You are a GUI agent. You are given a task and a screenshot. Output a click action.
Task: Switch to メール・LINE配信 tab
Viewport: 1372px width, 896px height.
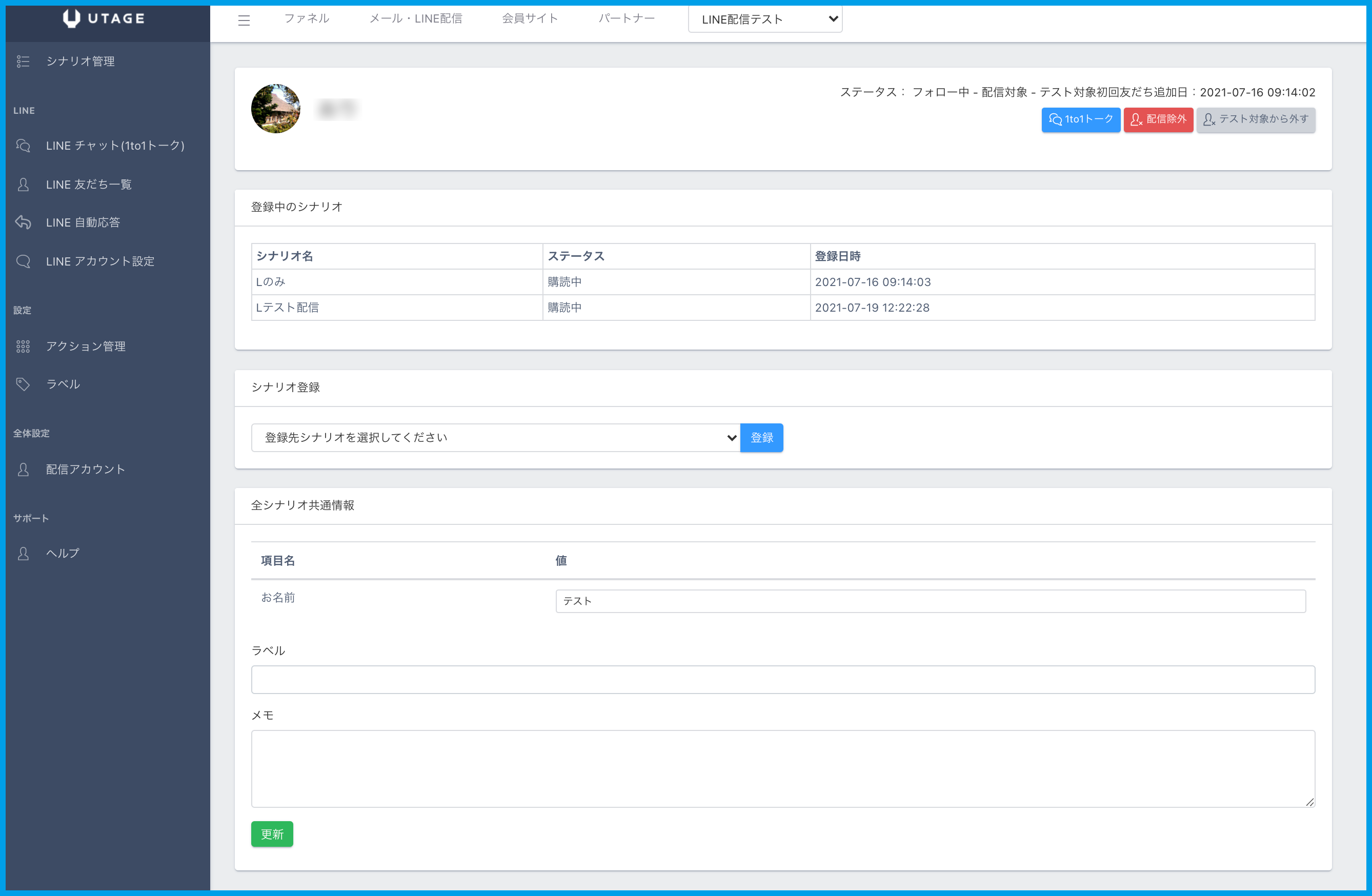(x=416, y=18)
